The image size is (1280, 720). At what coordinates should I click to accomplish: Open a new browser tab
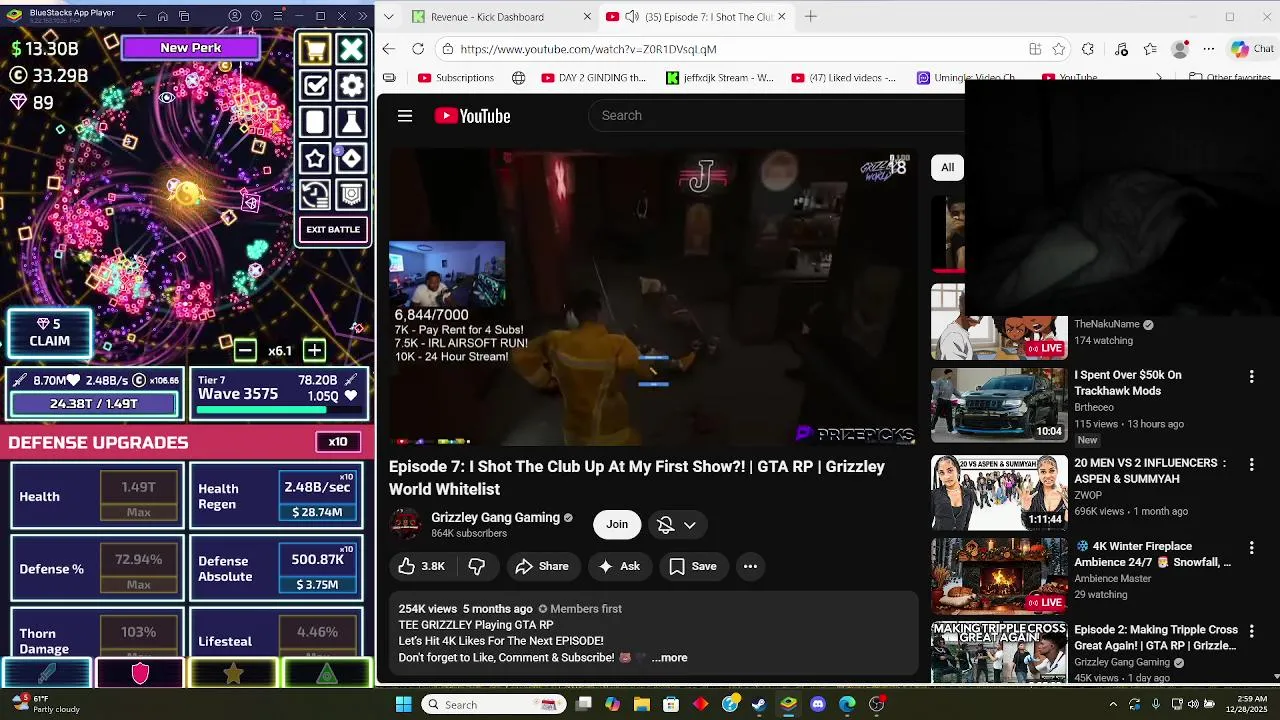811,16
